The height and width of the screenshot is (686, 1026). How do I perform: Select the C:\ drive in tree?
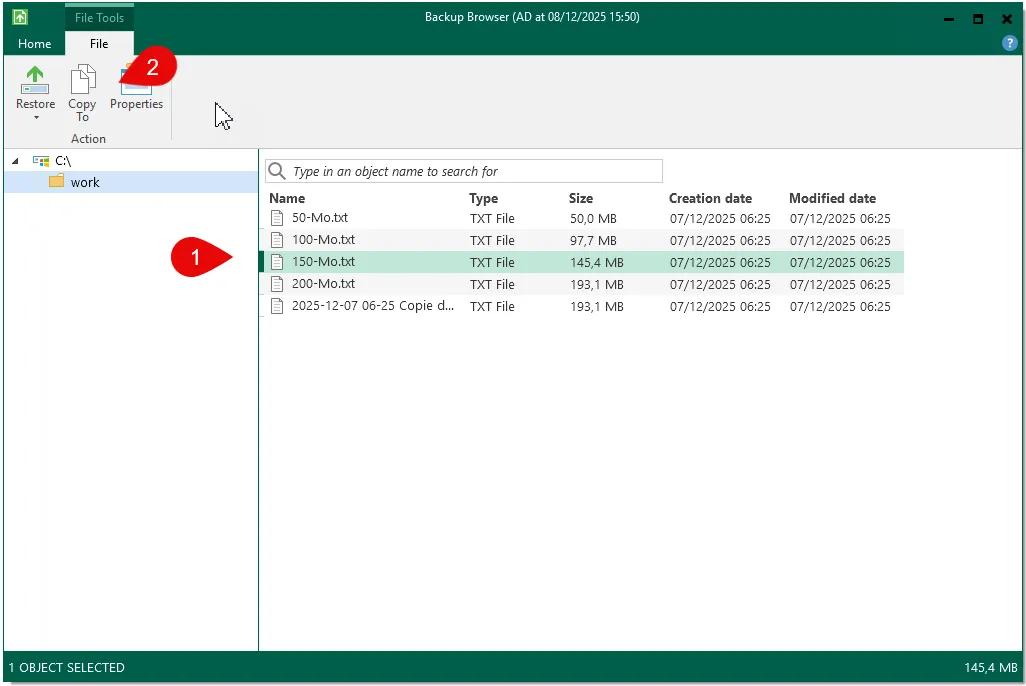coord(62,160)
